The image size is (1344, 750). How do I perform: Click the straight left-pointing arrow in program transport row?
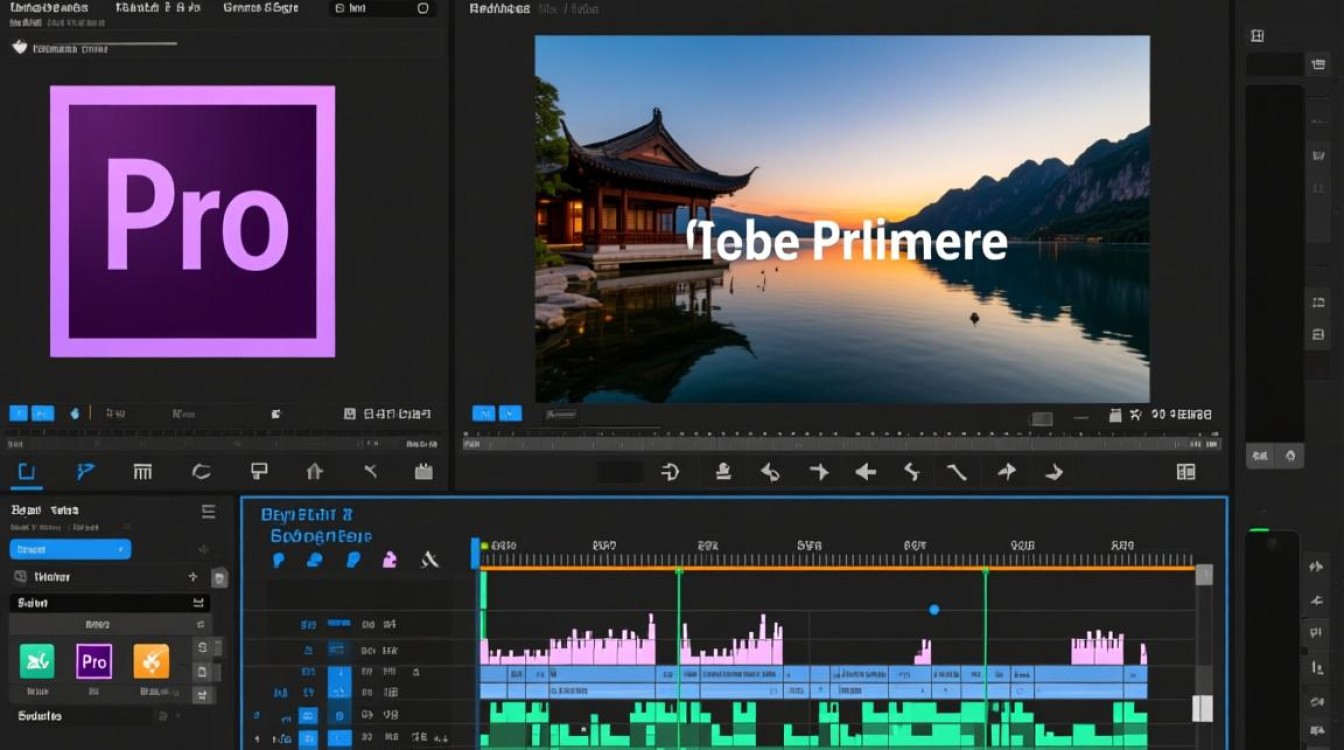click(x=866, y=472)
